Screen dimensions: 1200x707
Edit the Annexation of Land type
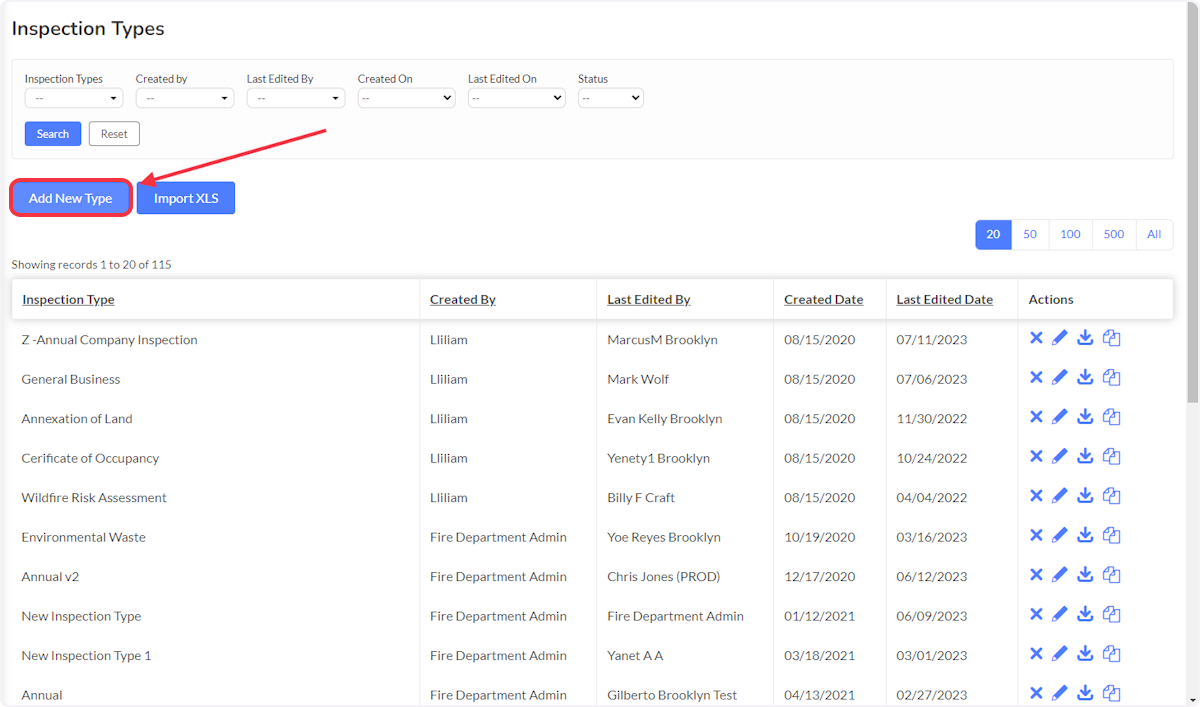point(1060,417)
